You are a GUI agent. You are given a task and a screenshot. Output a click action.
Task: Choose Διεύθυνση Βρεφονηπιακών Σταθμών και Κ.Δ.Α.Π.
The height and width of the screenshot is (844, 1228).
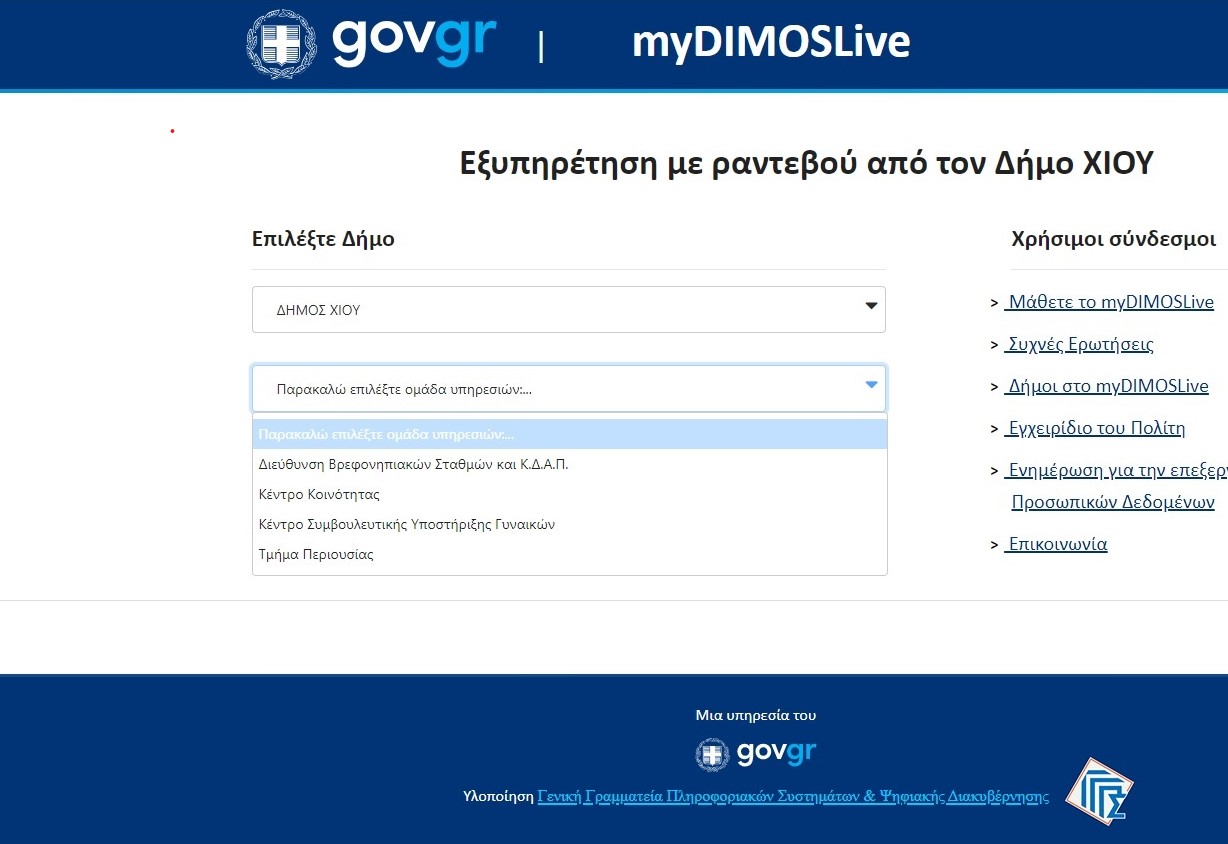point(570,464)
